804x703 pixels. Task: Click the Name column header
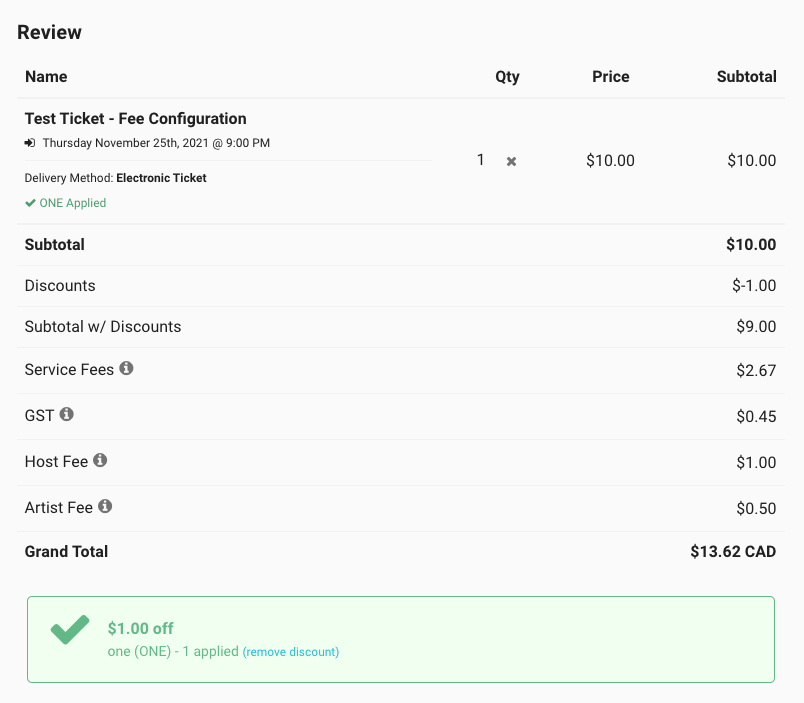coord(46,76)
